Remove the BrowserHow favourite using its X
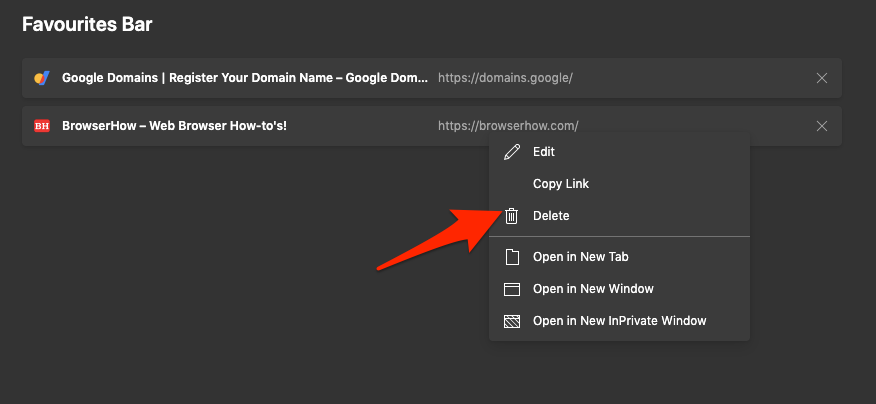876x404 pixels. (x=822, y=126)
